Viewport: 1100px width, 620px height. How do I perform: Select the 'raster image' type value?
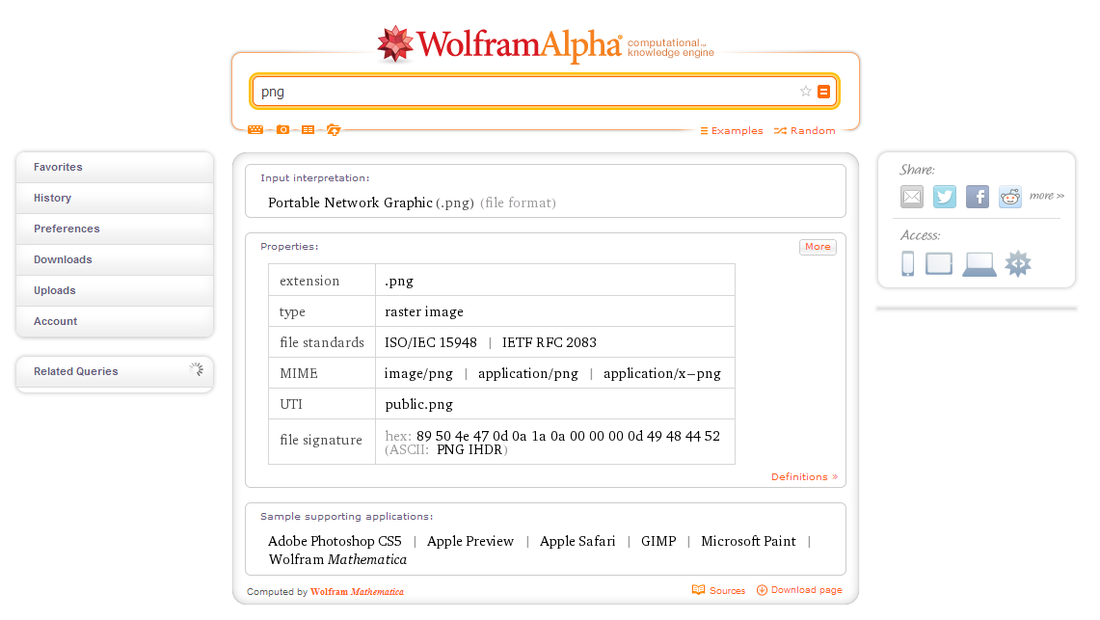[424, 311]
